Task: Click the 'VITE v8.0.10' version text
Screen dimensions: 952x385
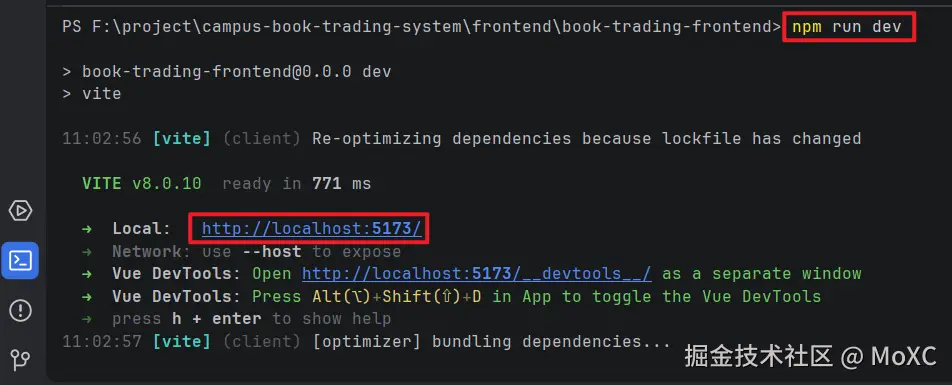Action: coord(141,183)
